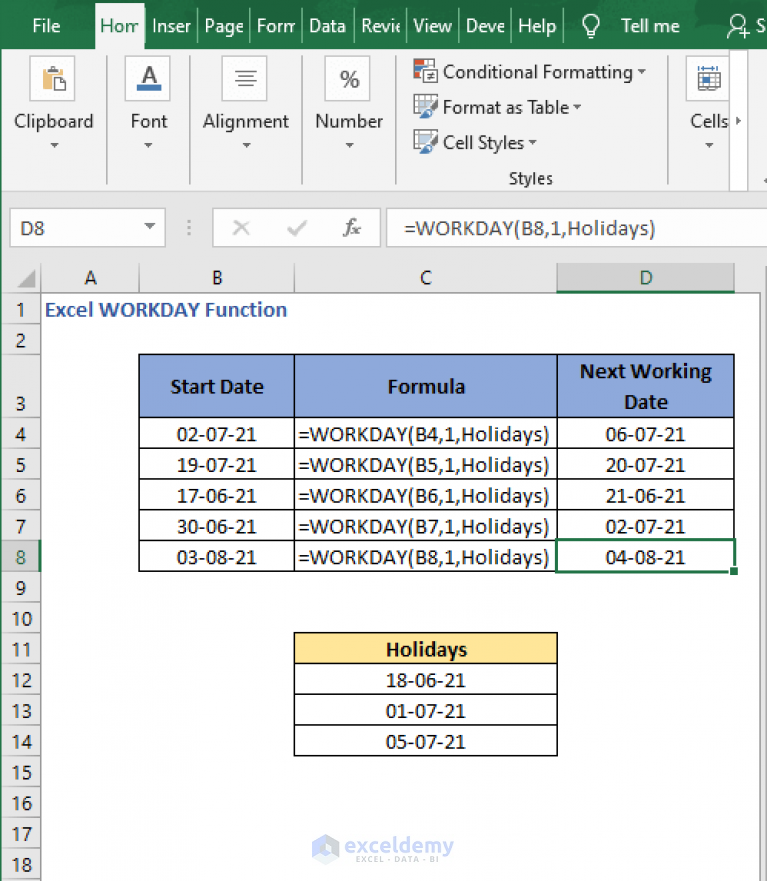Select result cell 21-06-21
The height and width of the screenshot is (881, 767).
pos(646,496)
